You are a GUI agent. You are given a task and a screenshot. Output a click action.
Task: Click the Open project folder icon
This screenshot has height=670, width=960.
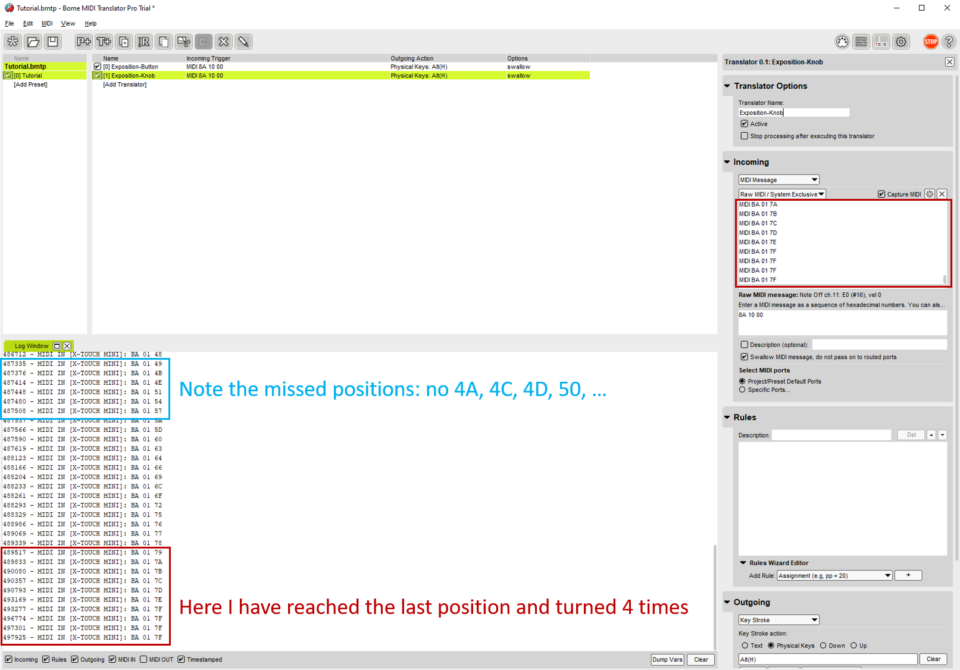point(33,42)
